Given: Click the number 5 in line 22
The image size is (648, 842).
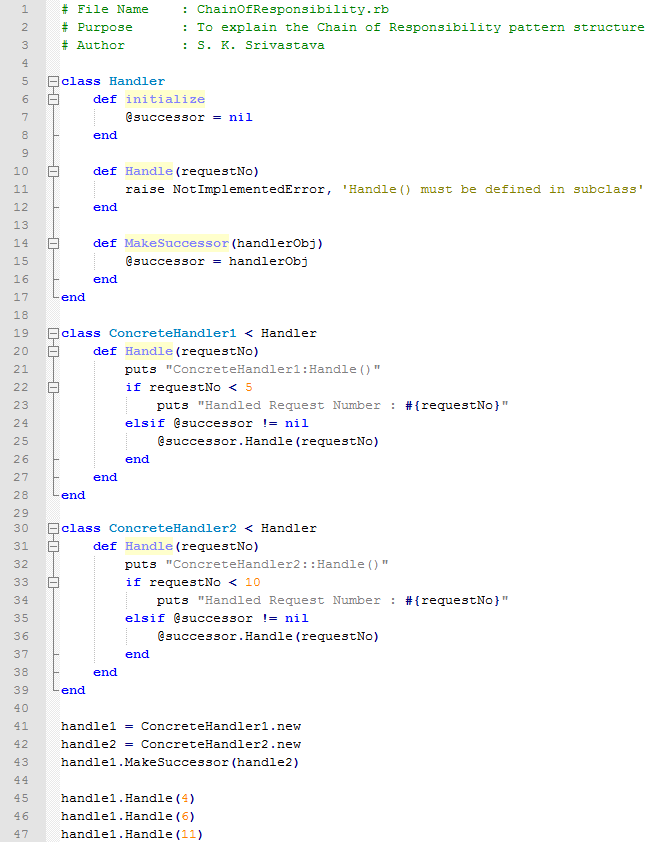Looking at the screenshot, I should (249, 387).
